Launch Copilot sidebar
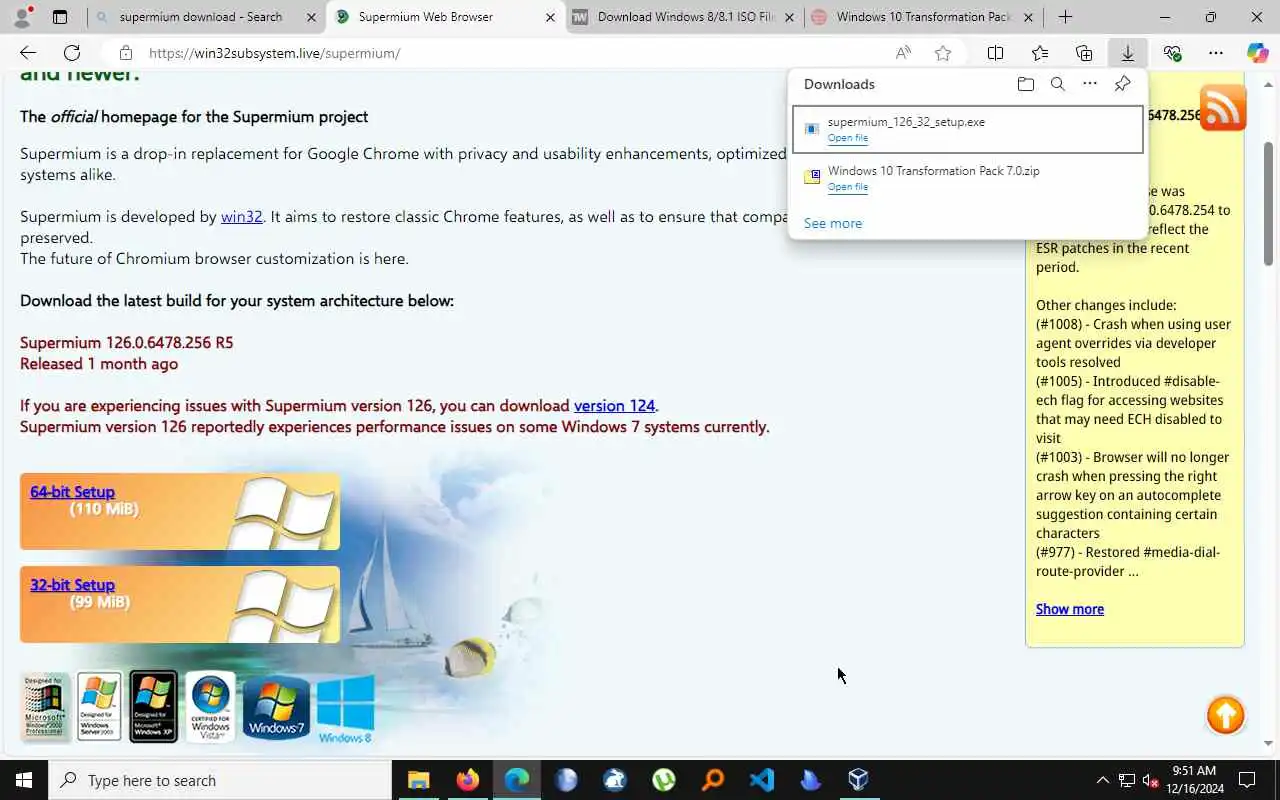This screenshot has width=1280, height=800. point(1258,53)
